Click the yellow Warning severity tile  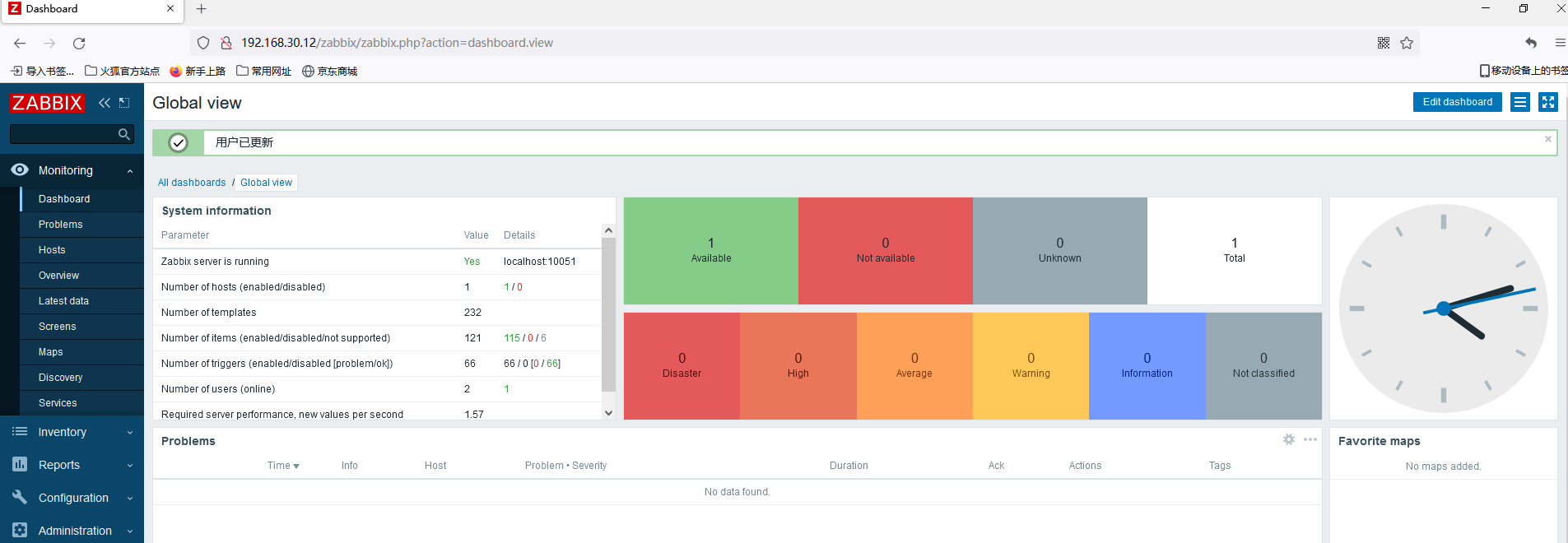click(1031, 366)
